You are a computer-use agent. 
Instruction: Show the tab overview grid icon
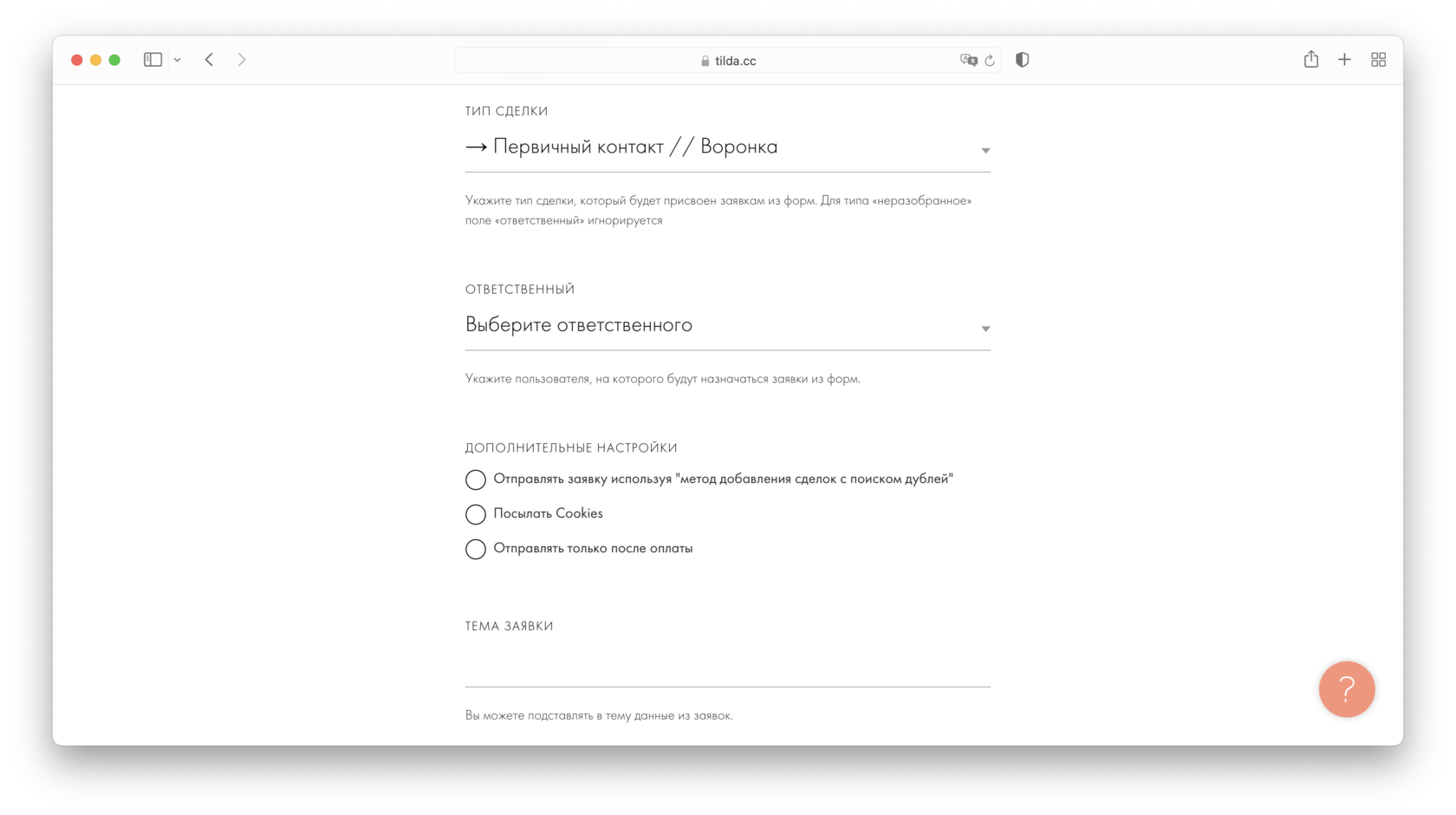pos(1378,60)
